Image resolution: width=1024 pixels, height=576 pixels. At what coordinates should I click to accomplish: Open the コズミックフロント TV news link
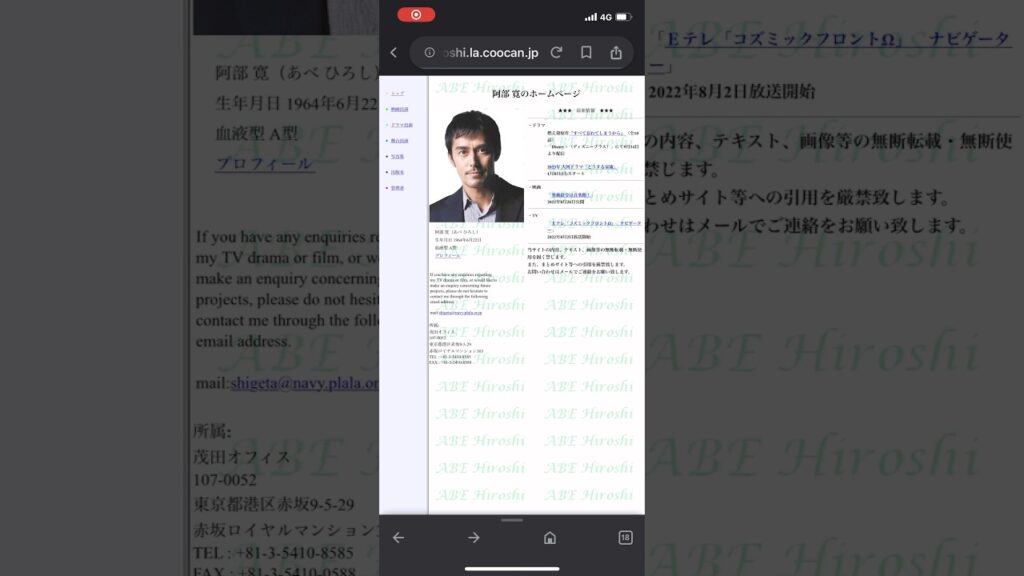point(594,223)
